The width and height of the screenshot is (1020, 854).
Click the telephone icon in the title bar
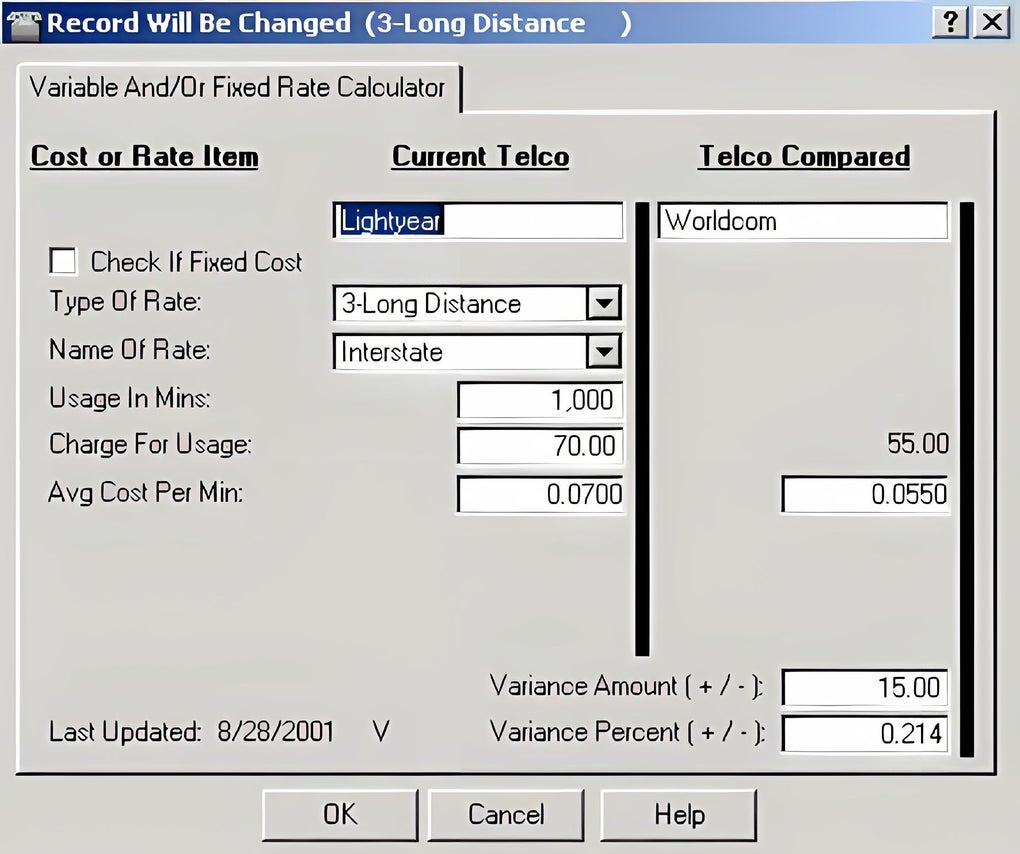pyautogui.click(x=26, y=21)
